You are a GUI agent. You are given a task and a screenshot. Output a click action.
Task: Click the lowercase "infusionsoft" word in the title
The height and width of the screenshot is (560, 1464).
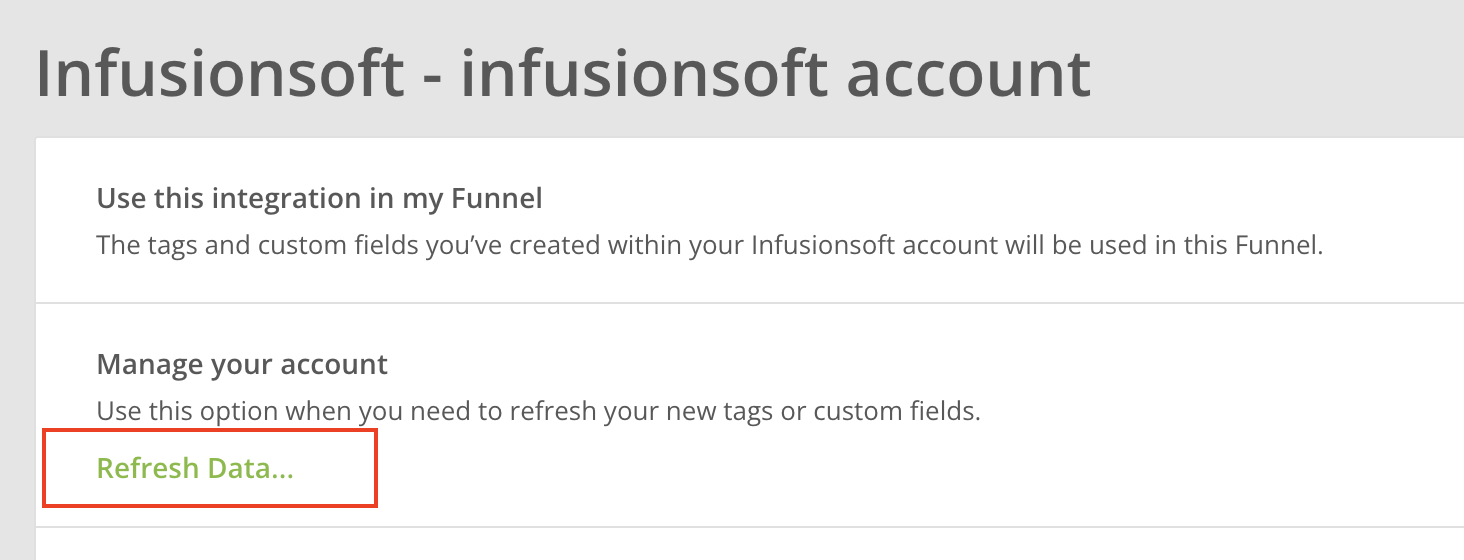click(x=643, y=73)
